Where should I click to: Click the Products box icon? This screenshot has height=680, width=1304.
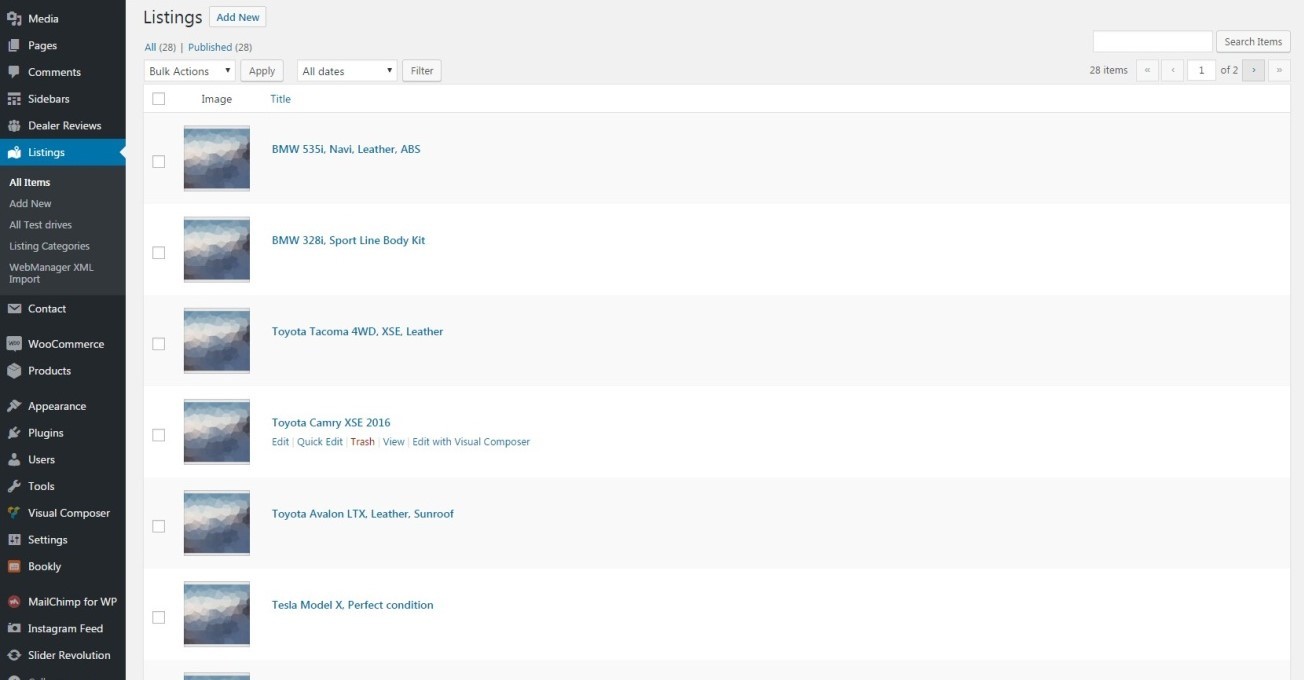14,371
